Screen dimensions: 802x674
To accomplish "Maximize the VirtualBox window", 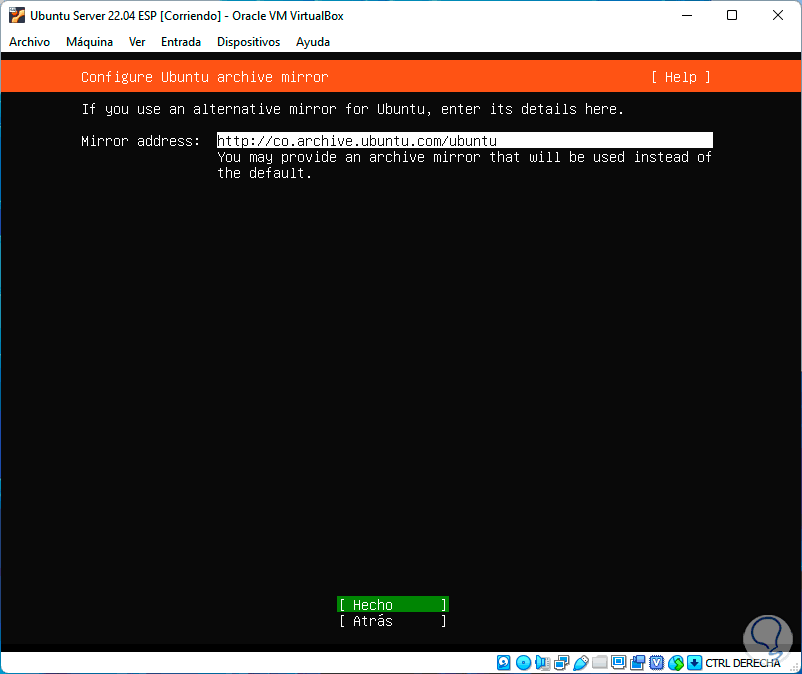I will tap(732, 15).
